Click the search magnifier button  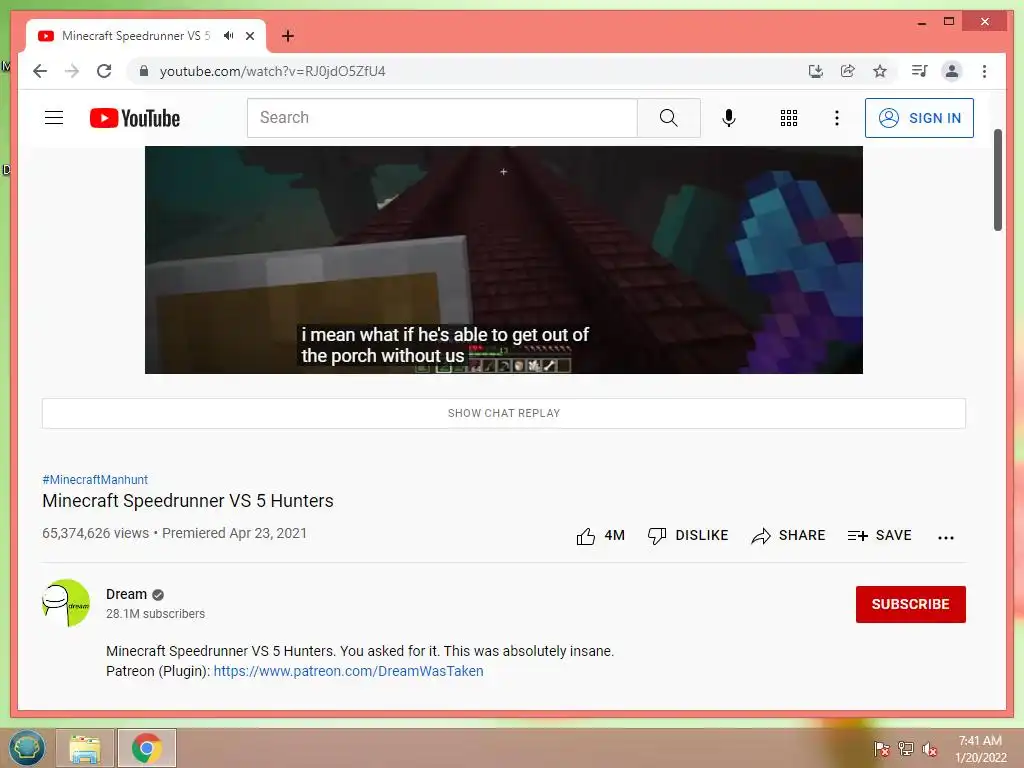(668, 118)
